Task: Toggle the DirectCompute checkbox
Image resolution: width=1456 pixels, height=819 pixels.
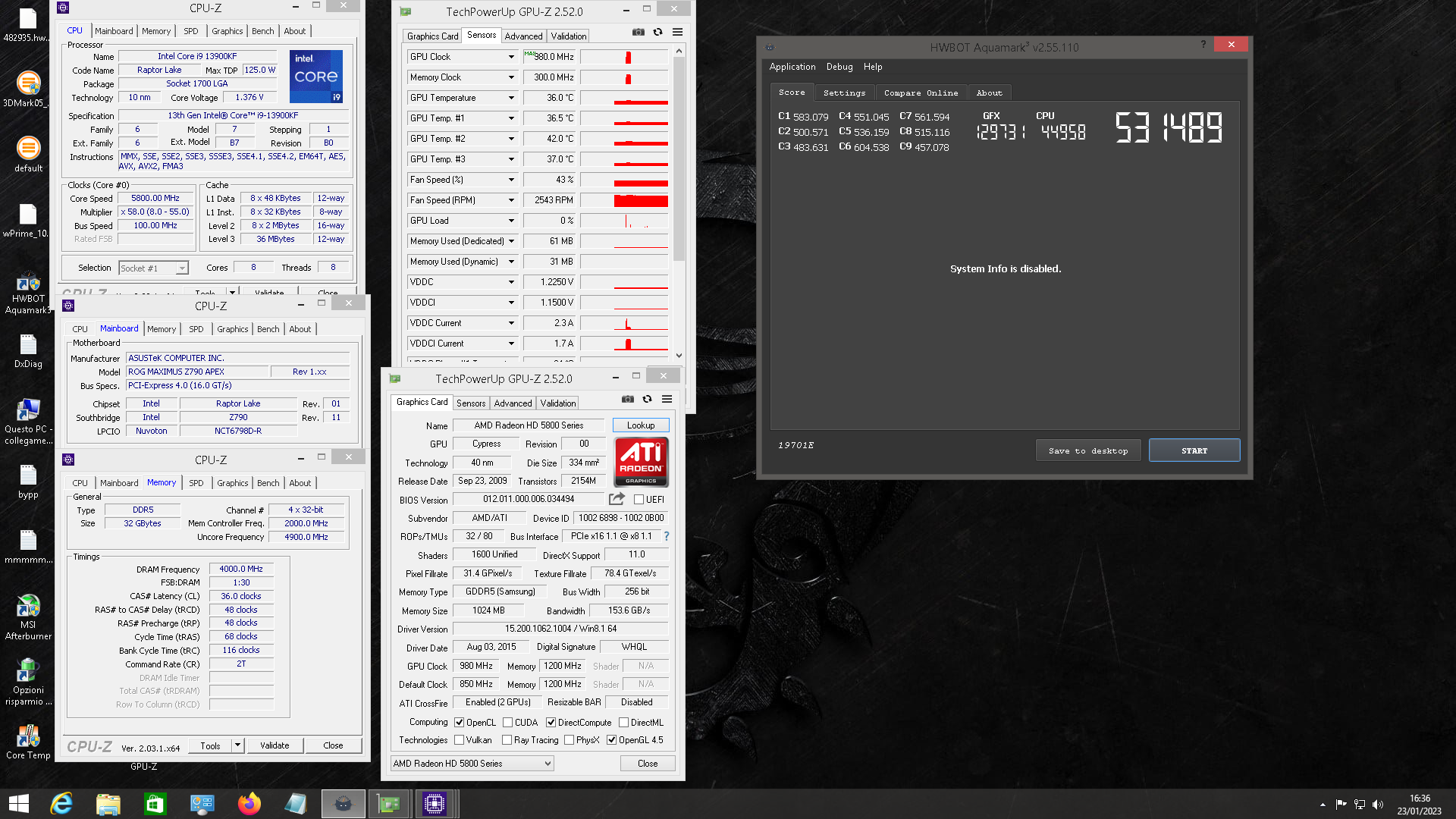Action: (x=551, y=723)
